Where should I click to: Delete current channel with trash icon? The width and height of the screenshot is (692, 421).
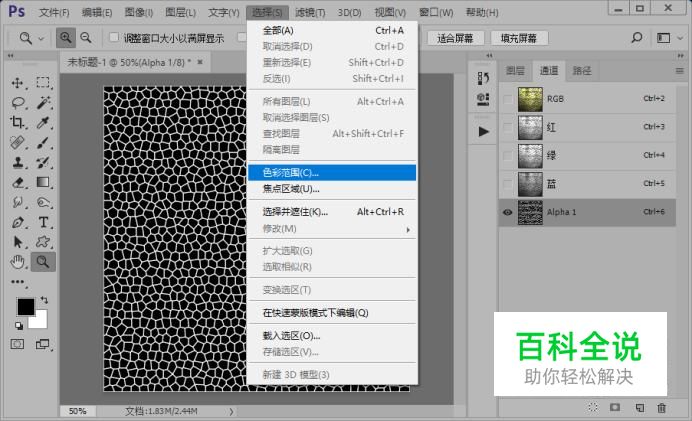[661, 407]
